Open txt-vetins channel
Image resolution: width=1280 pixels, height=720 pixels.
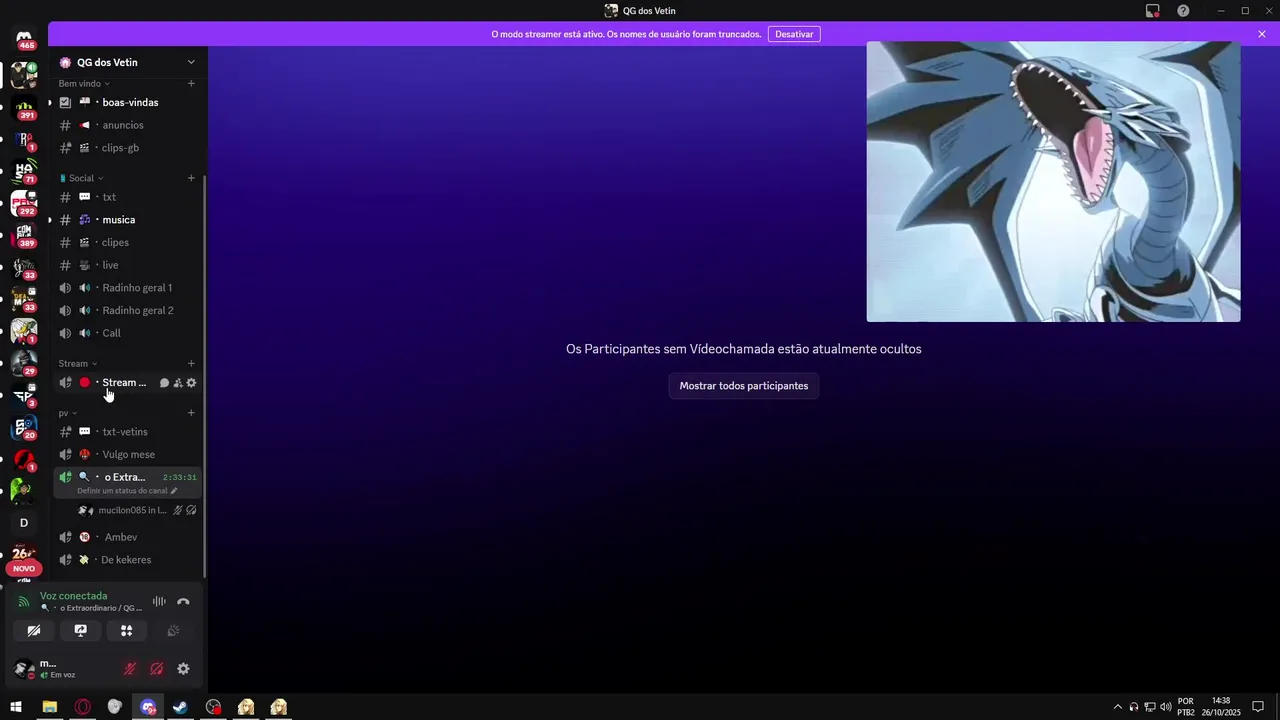[128, 432]
